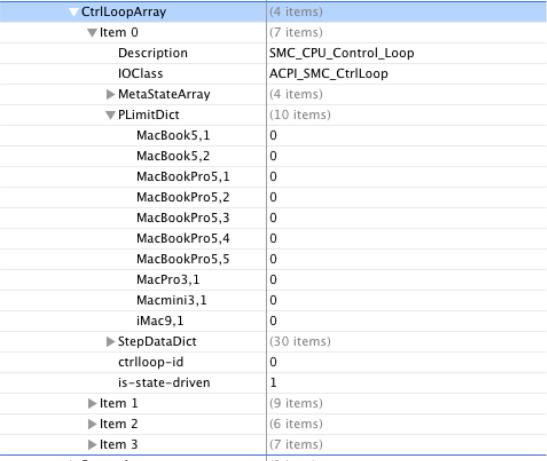Select the iMac9,1 key
The height and width of the screenshot is (461, 547).
pyautogui.click(x=160, y=321)
